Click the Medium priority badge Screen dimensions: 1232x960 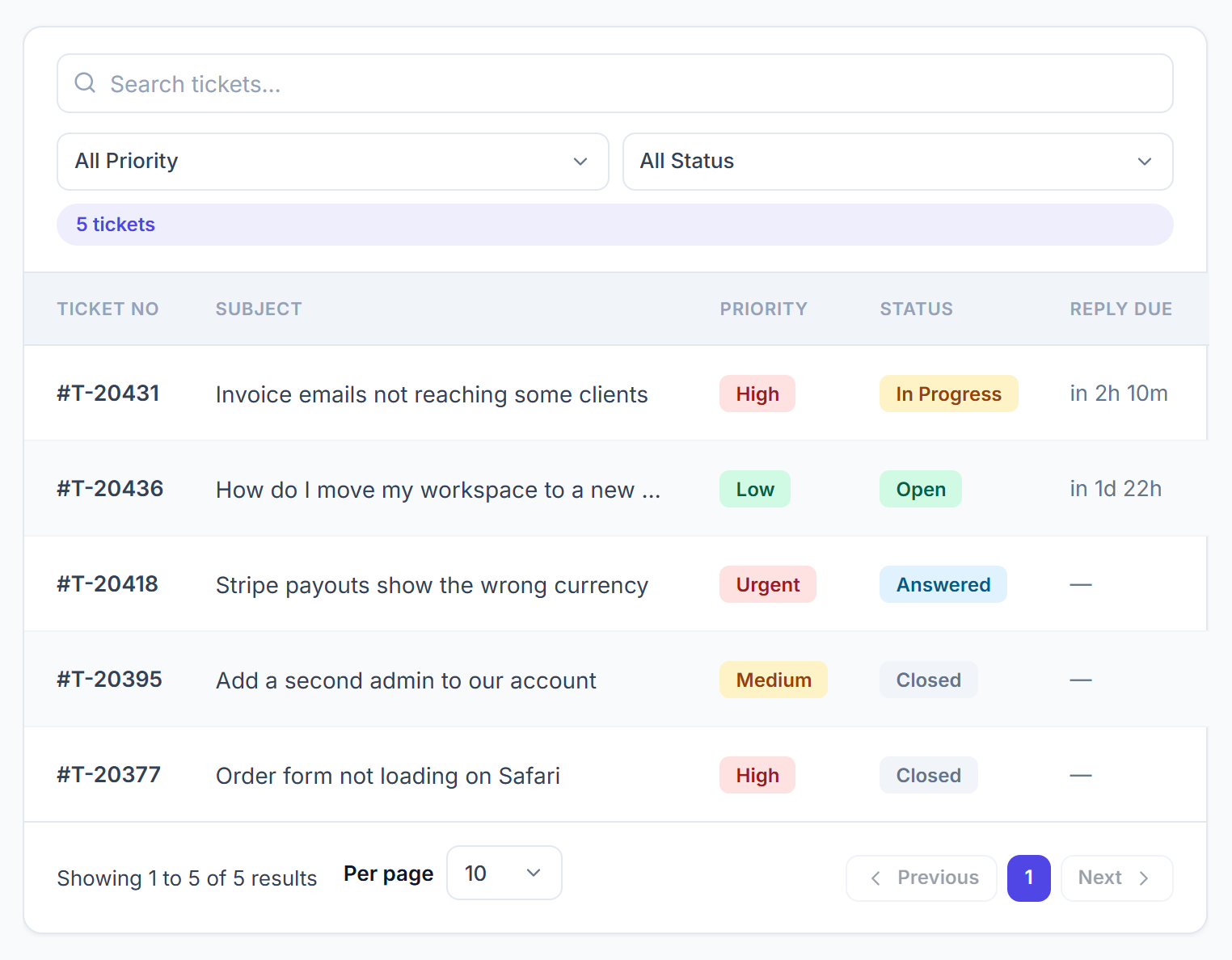774,680
